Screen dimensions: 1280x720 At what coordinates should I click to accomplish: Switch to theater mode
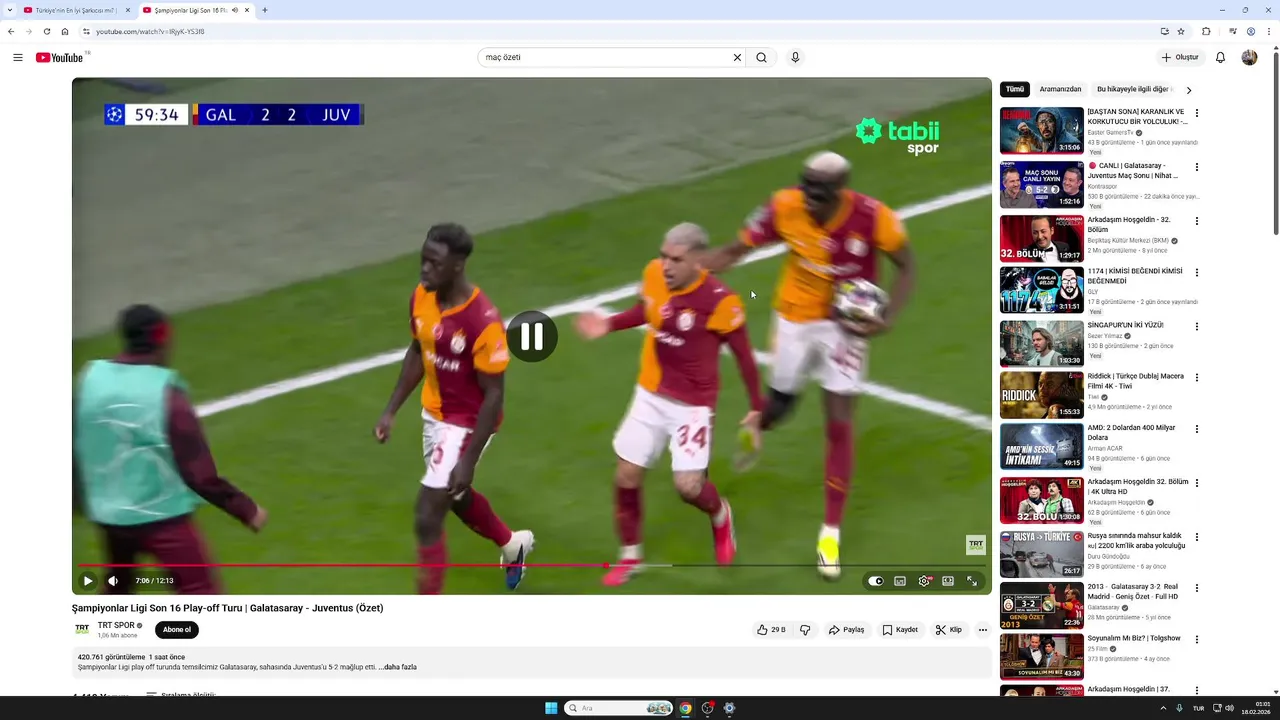point(948,580)
